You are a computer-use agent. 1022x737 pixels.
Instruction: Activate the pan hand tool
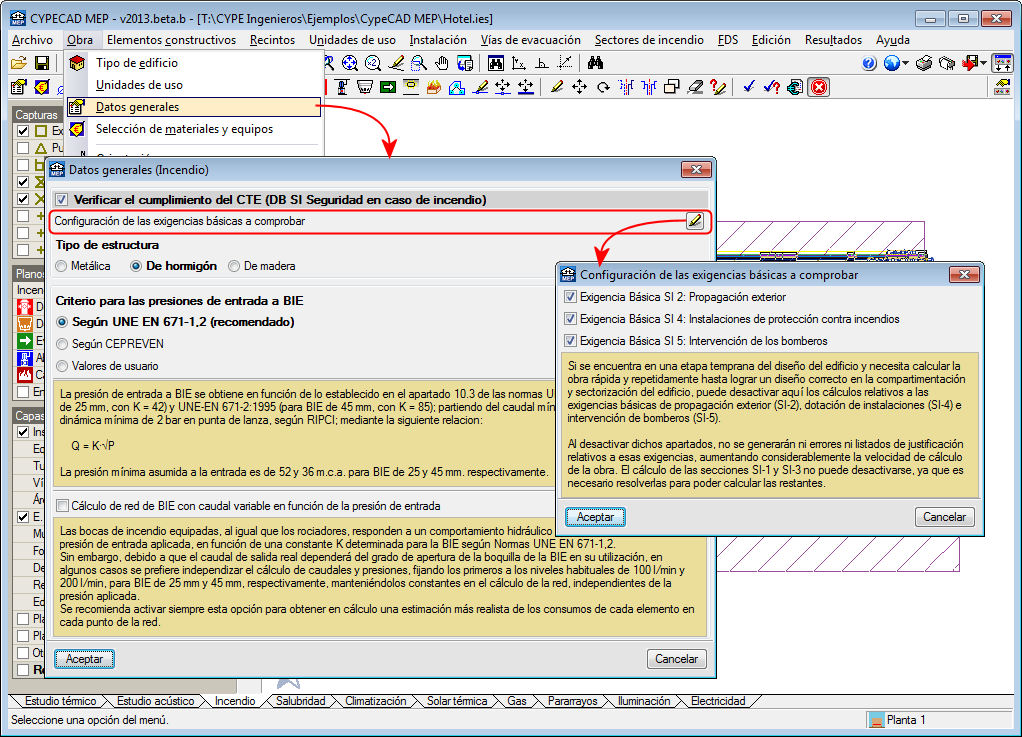coord(442,63)
